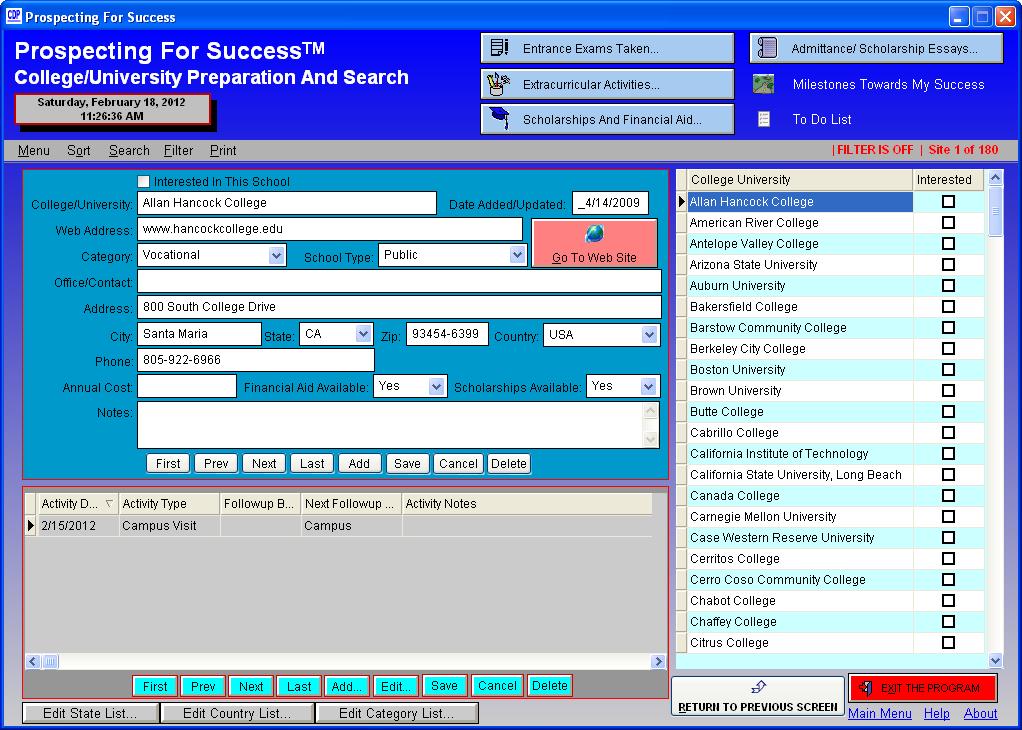1022x730 pixels.
Task: Click the activity row selector arrow
Action: click(30, 525)
